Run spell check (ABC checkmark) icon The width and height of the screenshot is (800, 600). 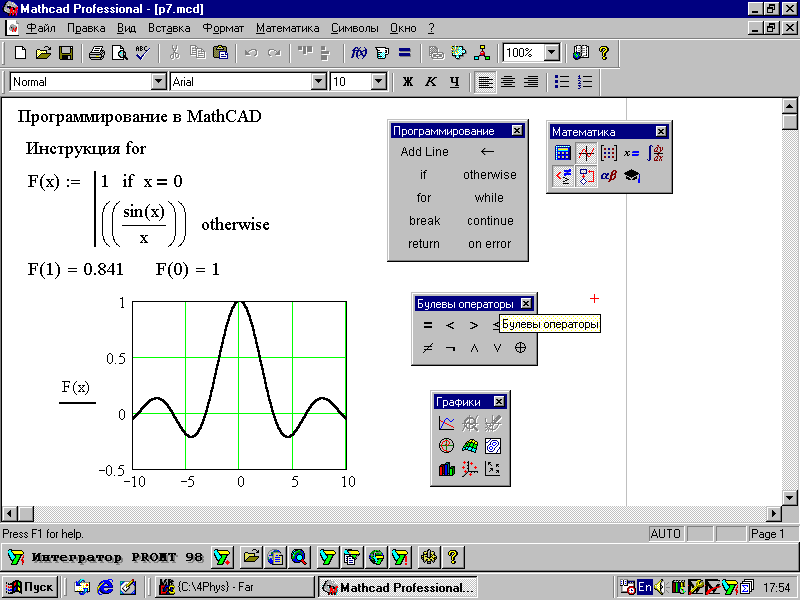point(143,53)
